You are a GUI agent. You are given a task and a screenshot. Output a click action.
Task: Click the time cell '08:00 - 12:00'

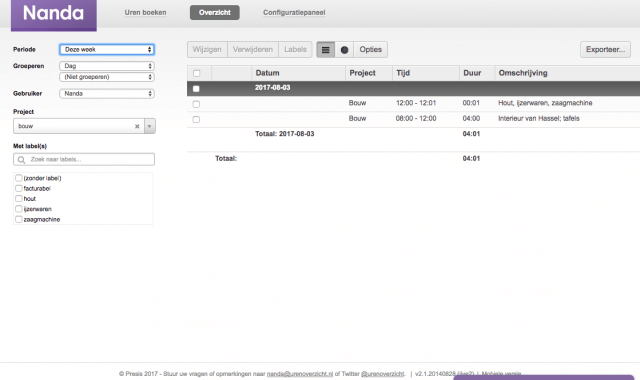tap(416, 118)
